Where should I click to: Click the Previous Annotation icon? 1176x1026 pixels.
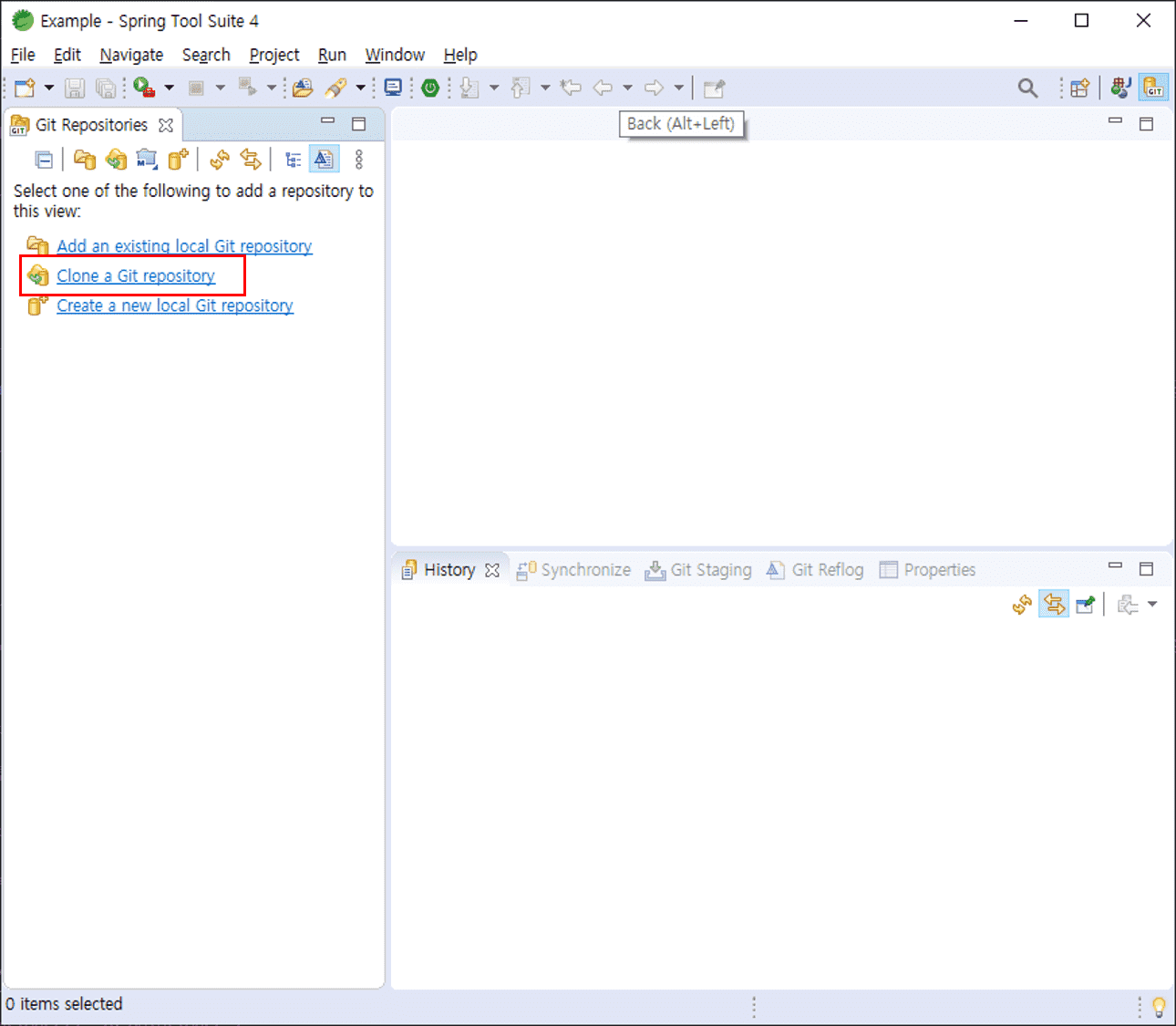point(521,88)
